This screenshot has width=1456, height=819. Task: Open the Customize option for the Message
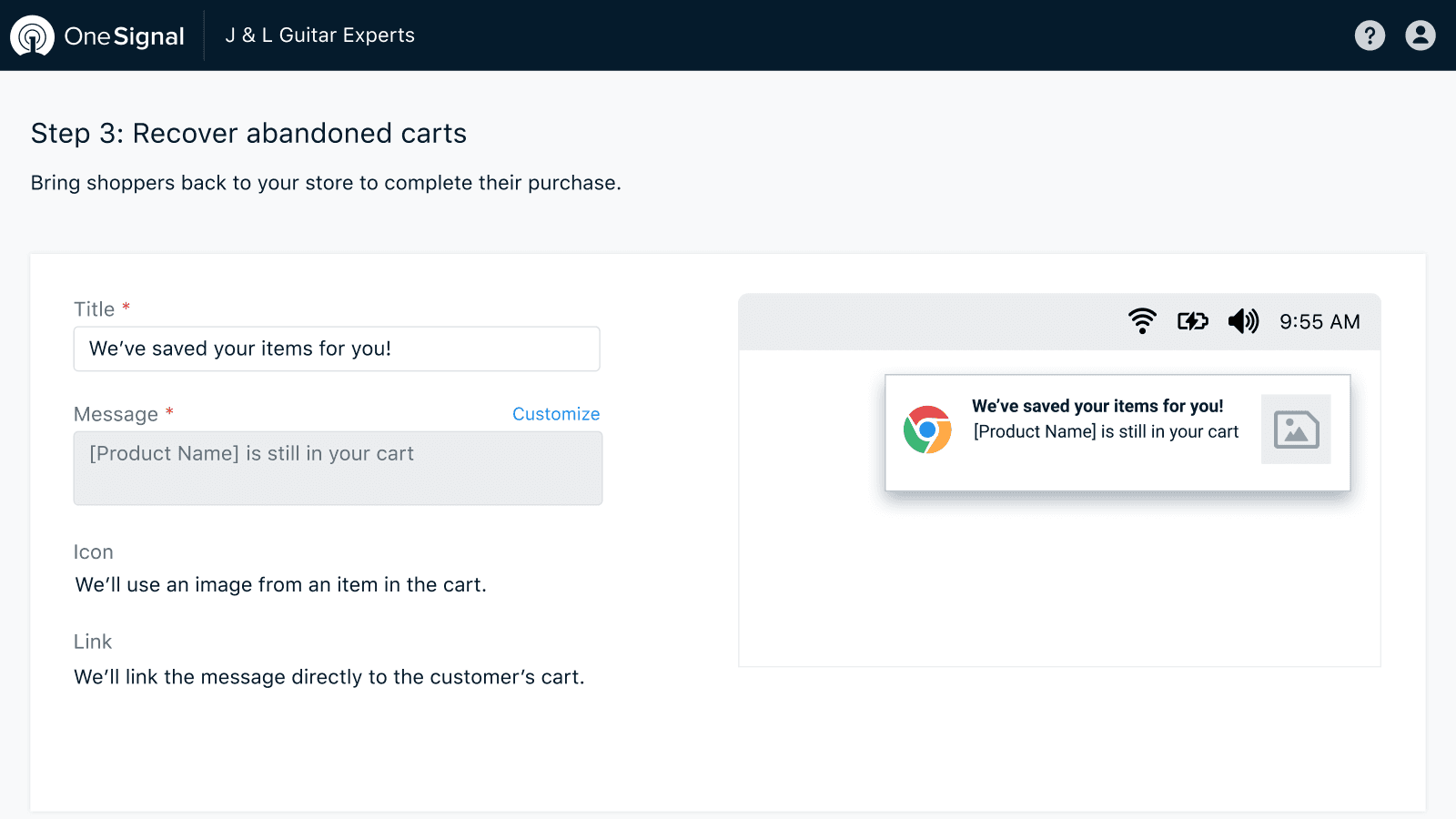555,414
